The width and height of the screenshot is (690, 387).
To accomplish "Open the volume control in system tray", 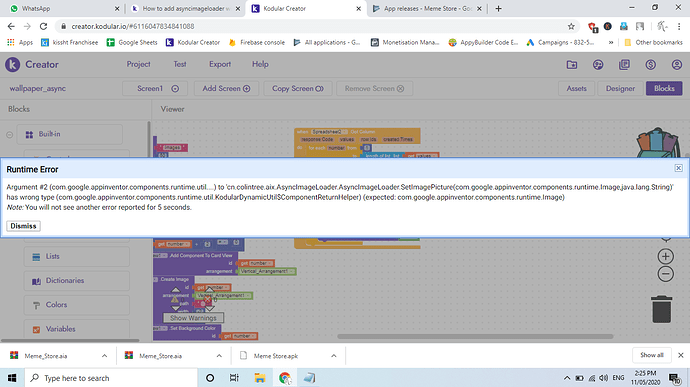I will pyautogui.click(x=604, y=378).
